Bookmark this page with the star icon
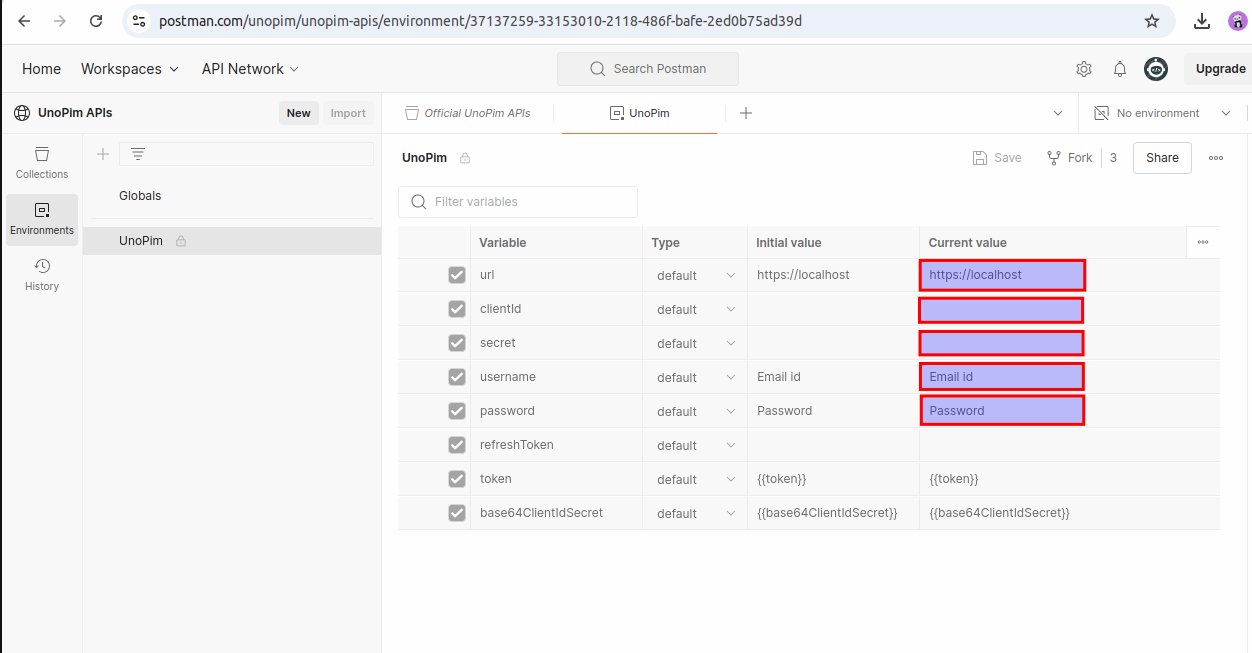The image size is (1252, 653). [1152, 21]
